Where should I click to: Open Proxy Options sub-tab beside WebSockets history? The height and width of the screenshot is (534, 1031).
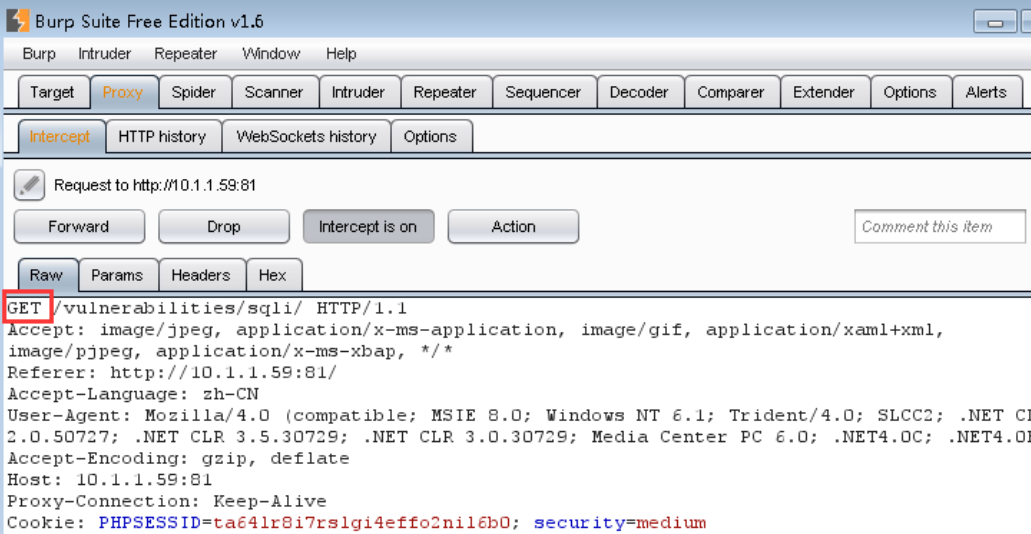tap(431, 137)
